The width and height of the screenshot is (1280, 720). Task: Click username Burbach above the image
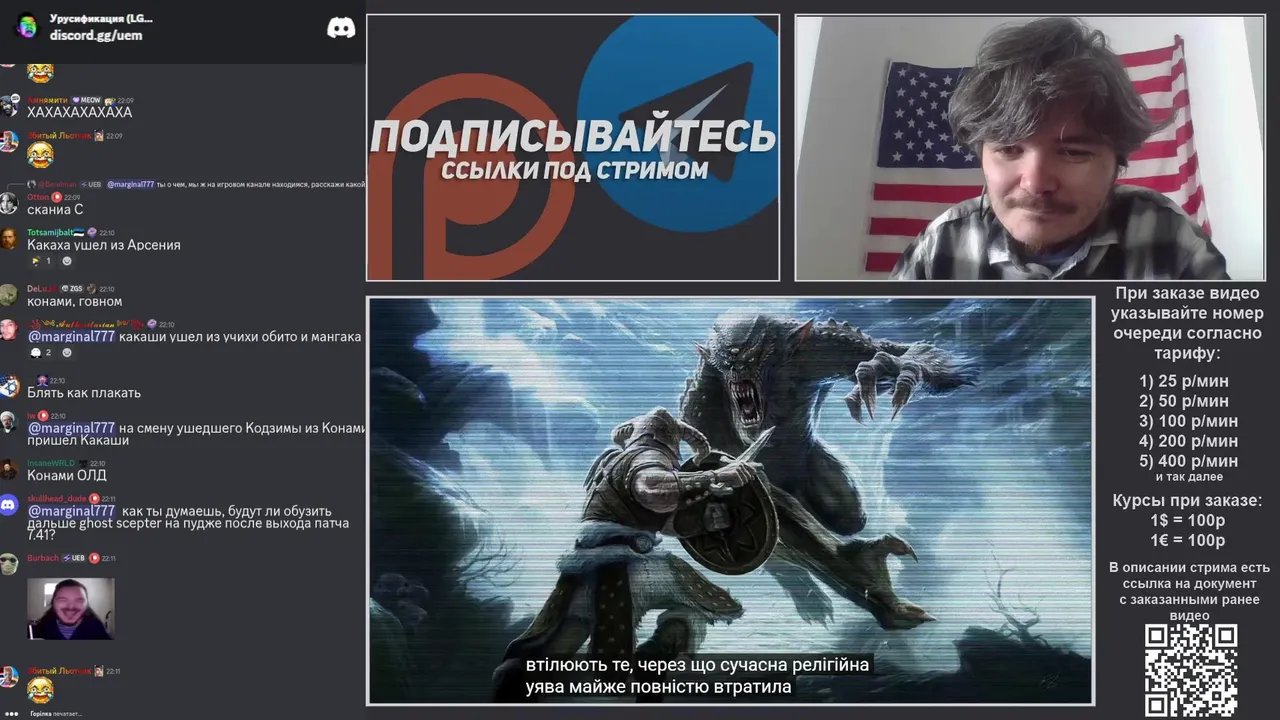click(x=42, y=558)
